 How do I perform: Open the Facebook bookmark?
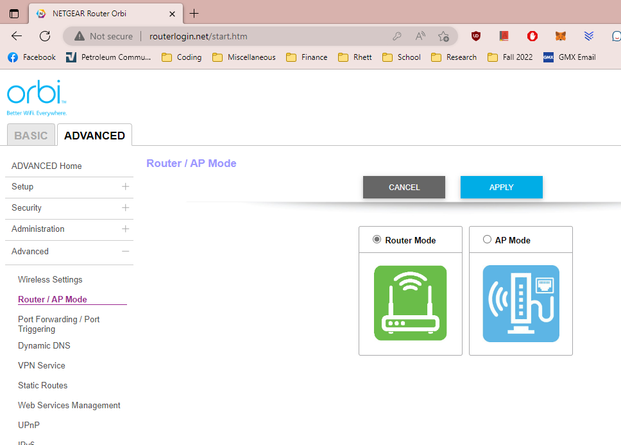31,57
